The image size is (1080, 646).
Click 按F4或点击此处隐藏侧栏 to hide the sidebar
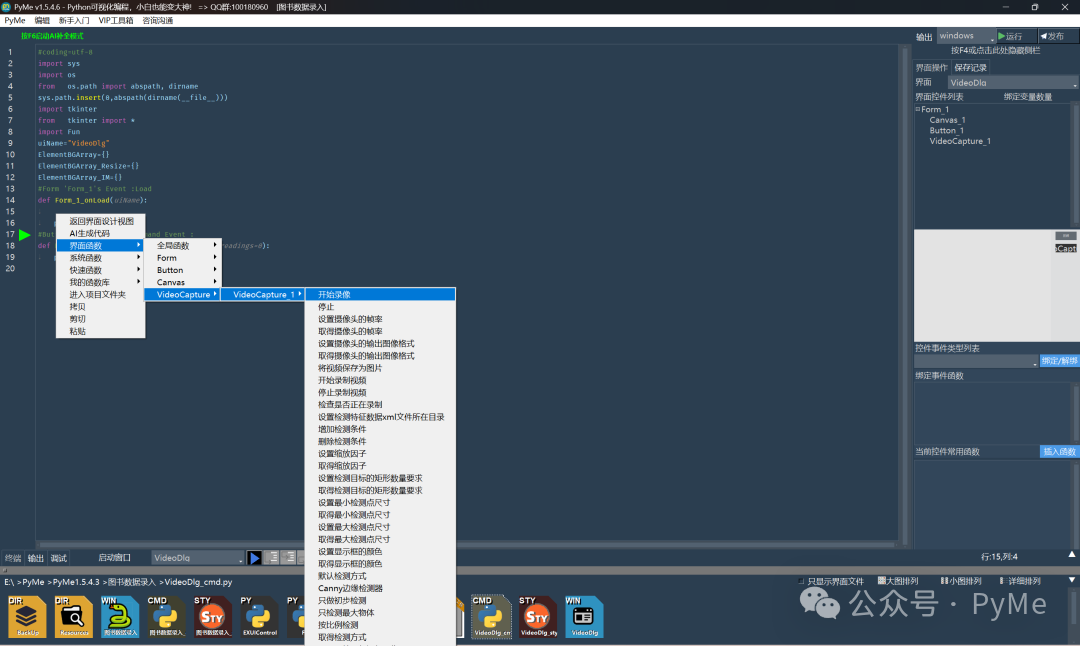[995, 51]
